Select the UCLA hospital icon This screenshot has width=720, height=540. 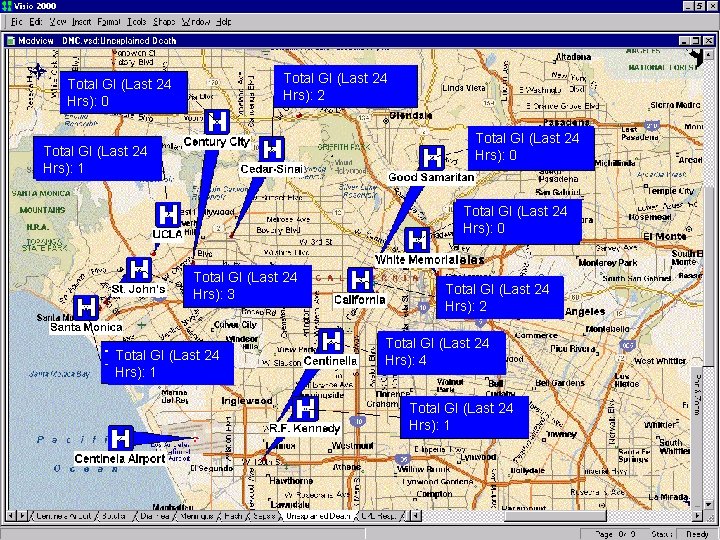click(168, 214)
